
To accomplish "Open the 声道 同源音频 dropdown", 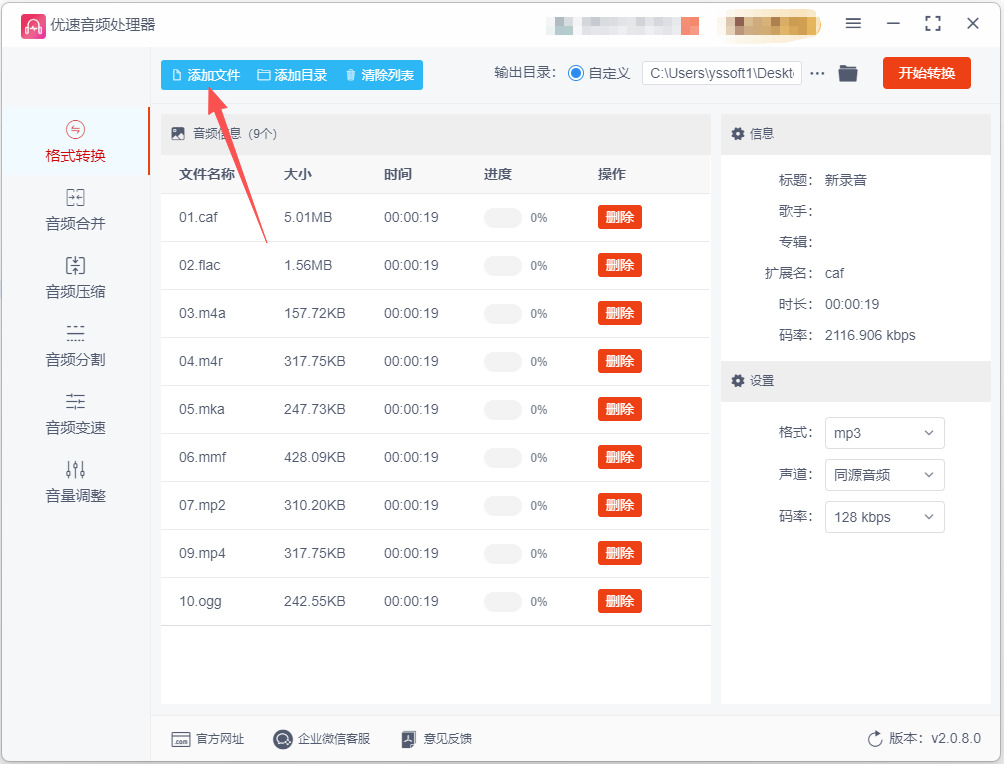I will tap(884, 475).
